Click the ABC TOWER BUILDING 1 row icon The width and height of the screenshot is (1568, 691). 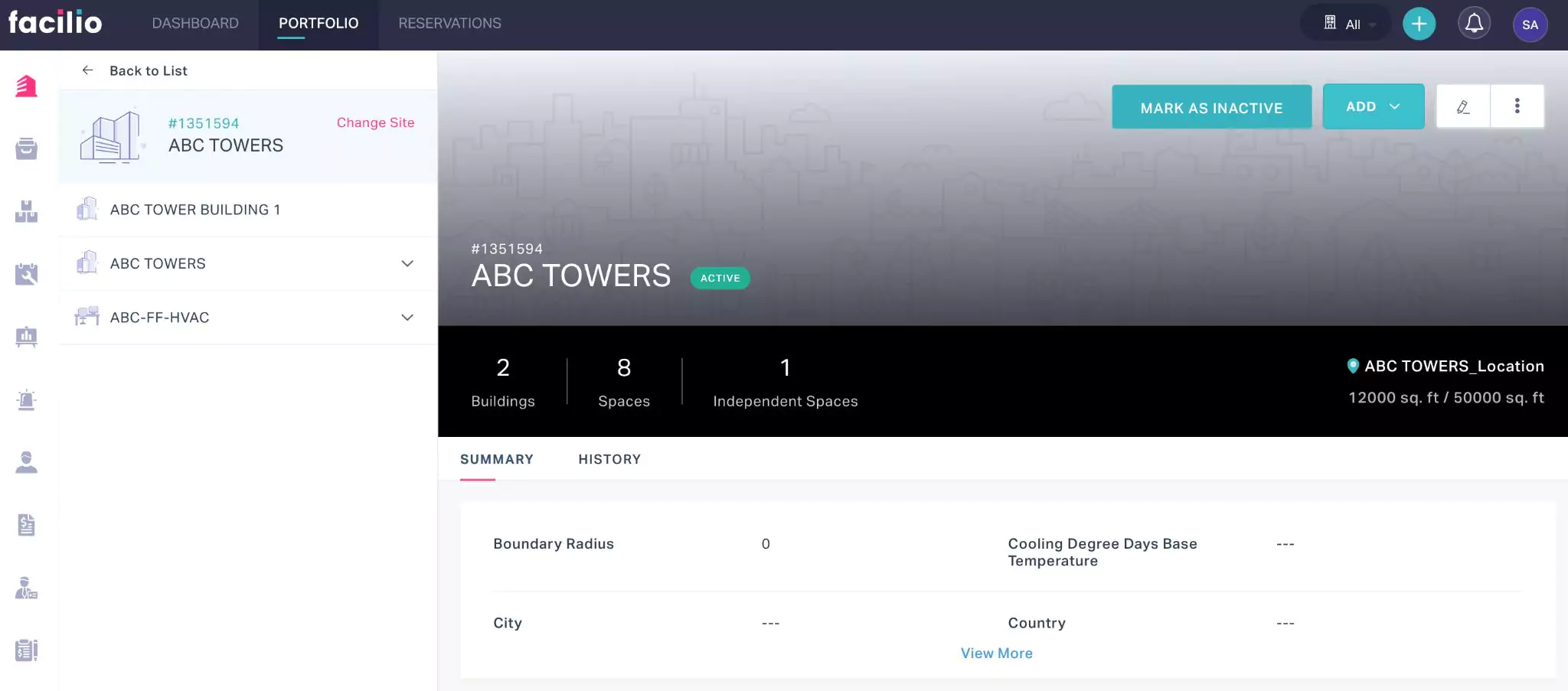[87, 209]
